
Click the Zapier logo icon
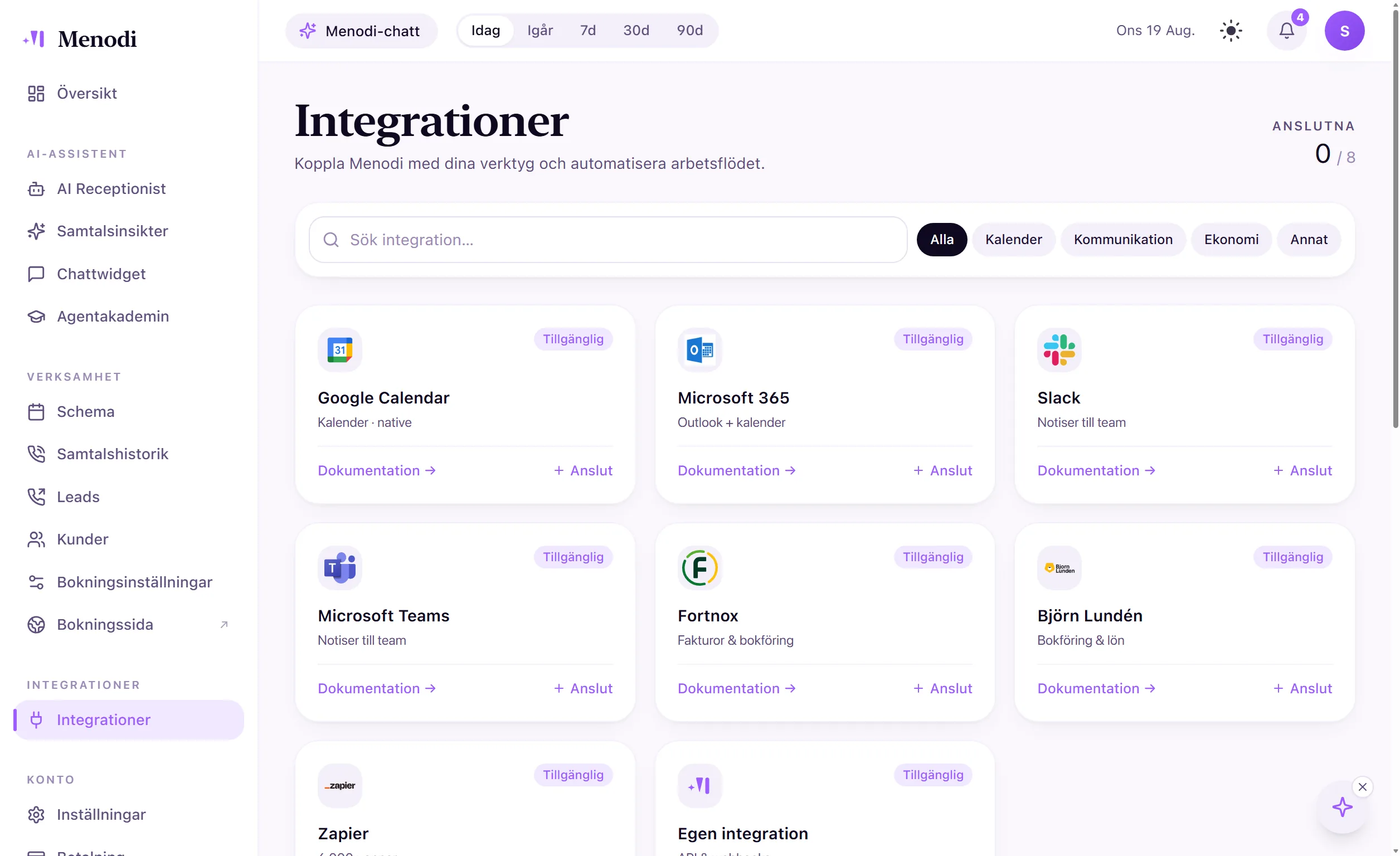[340, 786]
